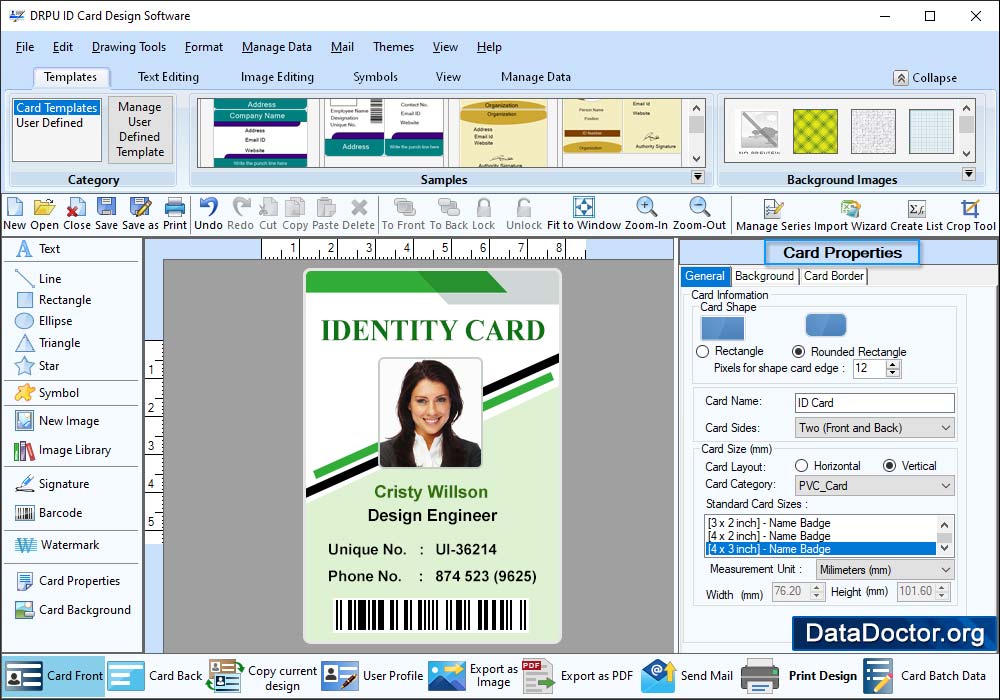Add a Barcode to the card
The width and height of the screenshot is (1000, 700).
click(x=48, y=513)
